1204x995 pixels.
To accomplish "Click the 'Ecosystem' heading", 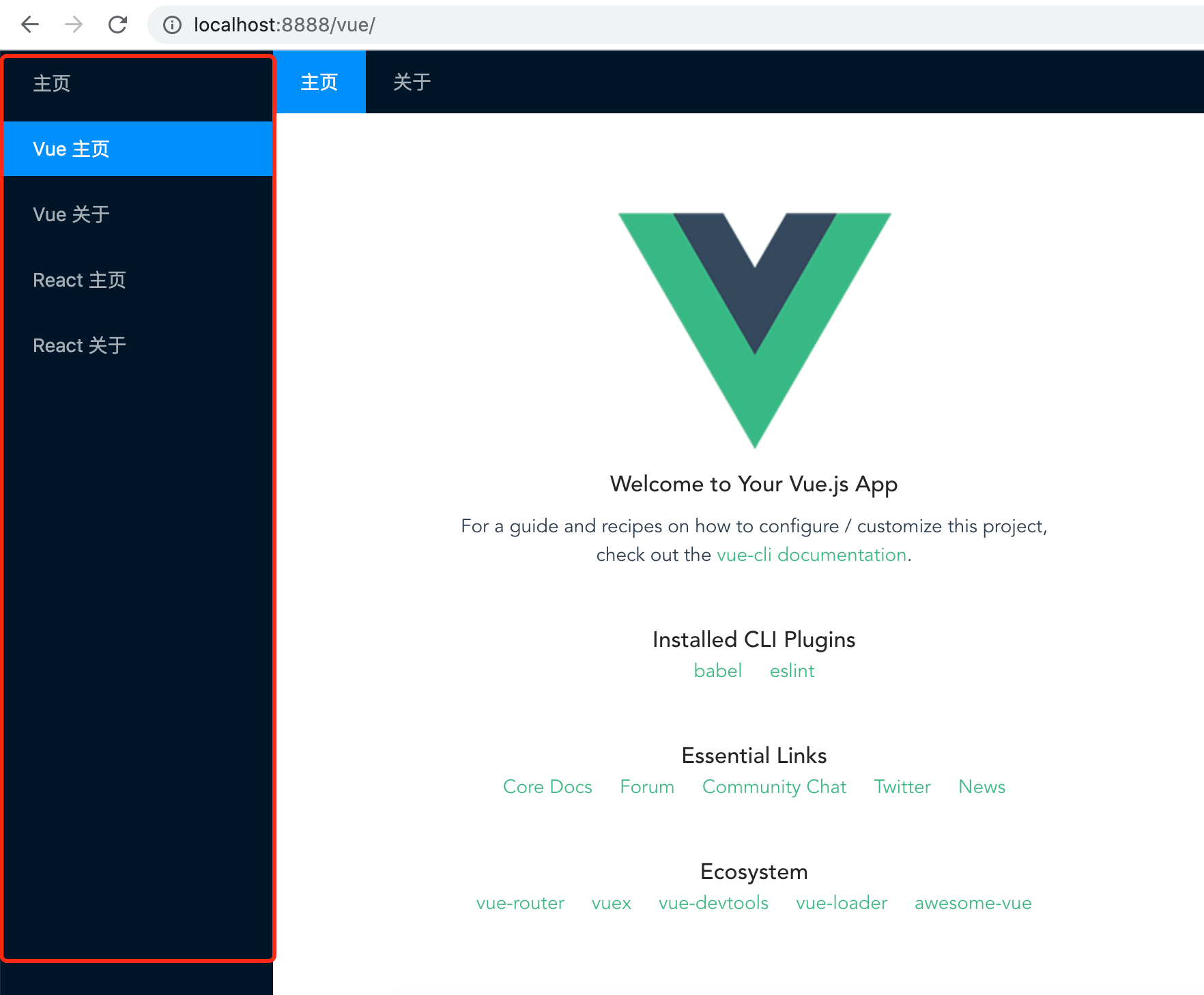I will (754, 871).
